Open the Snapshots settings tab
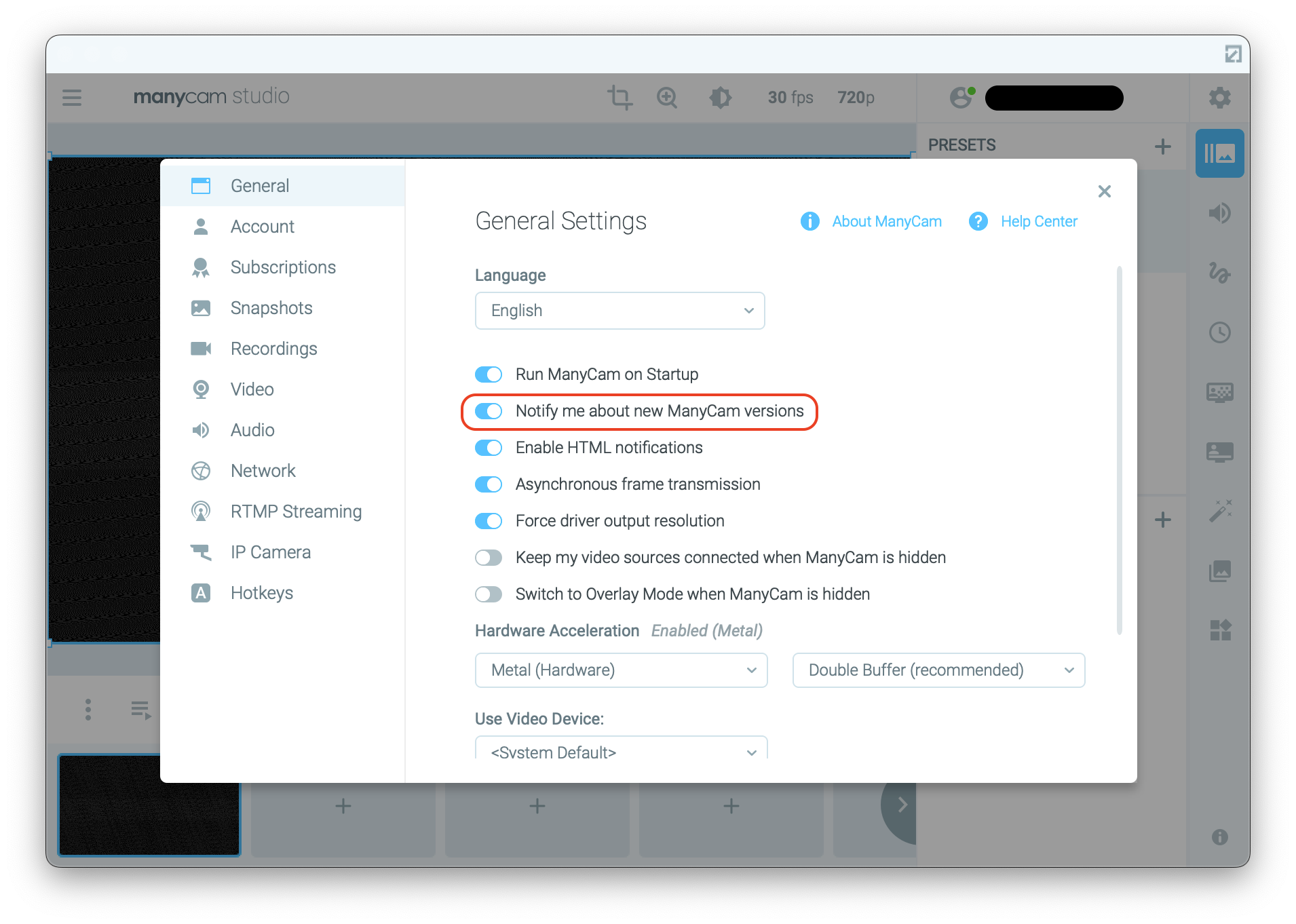The height and width of the screenshot is (924, 1296). click(283, 308)
